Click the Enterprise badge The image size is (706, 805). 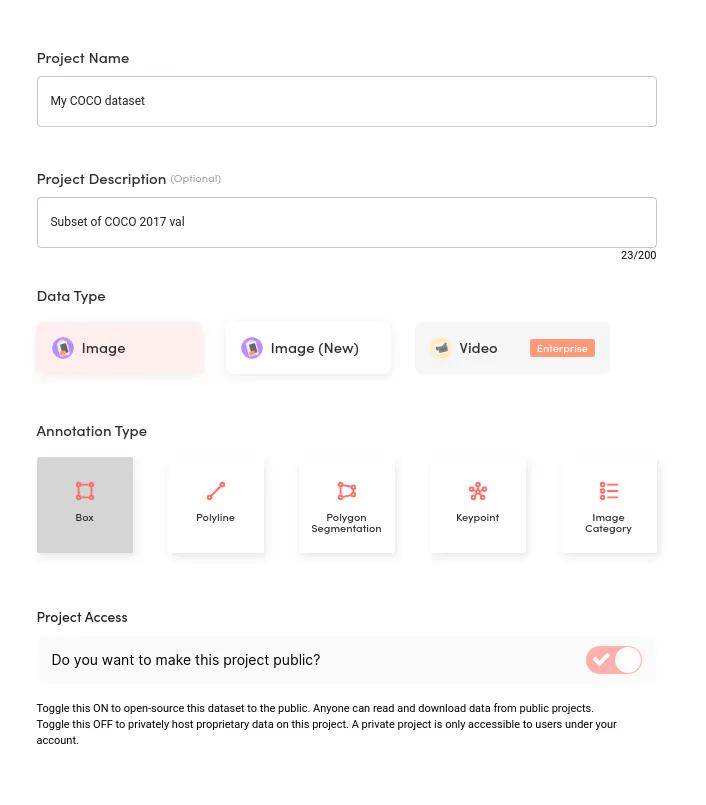(562, 348)
